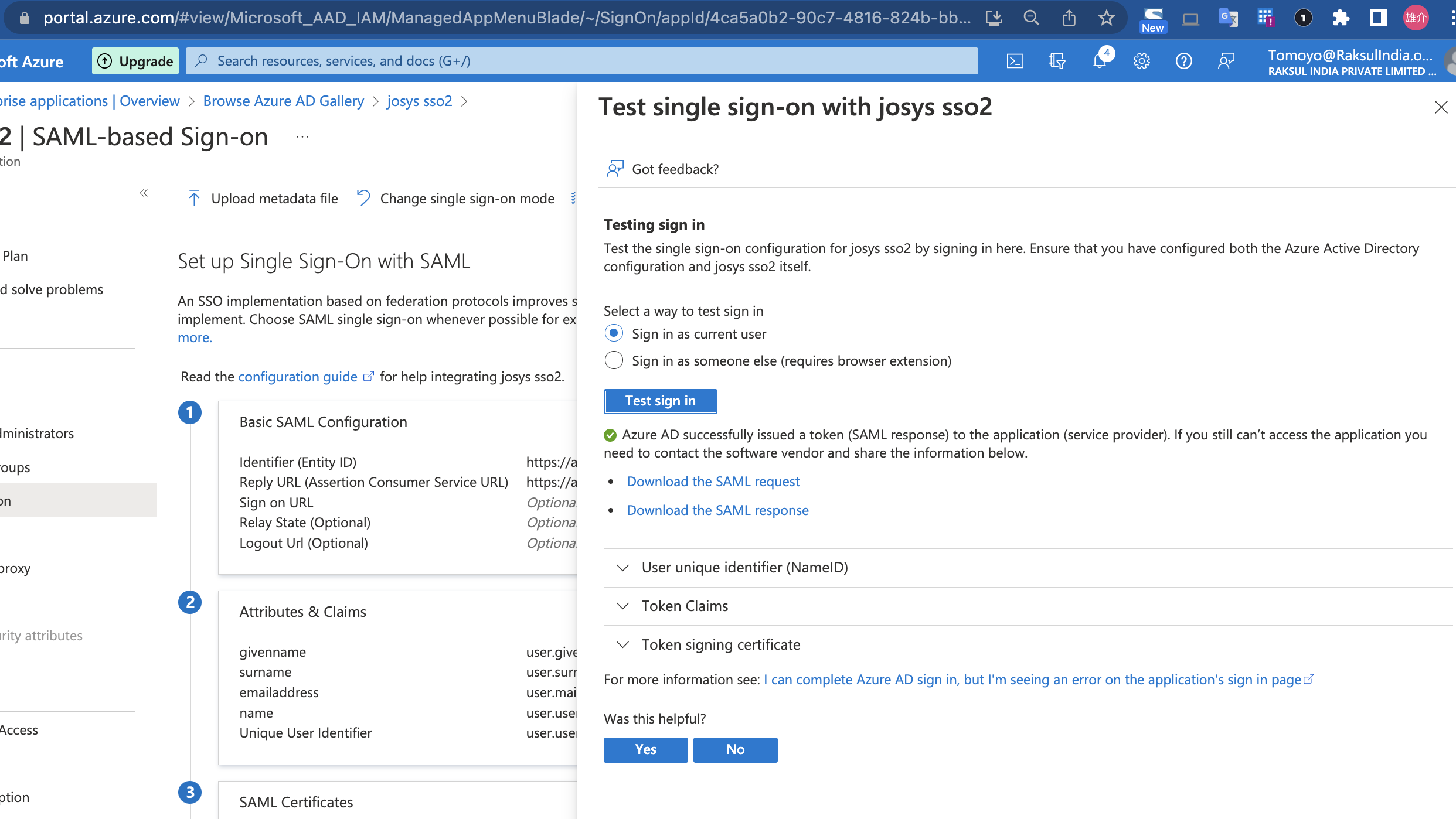
Task: Open Azure Cloud Shell icon
Action: 1015,61
